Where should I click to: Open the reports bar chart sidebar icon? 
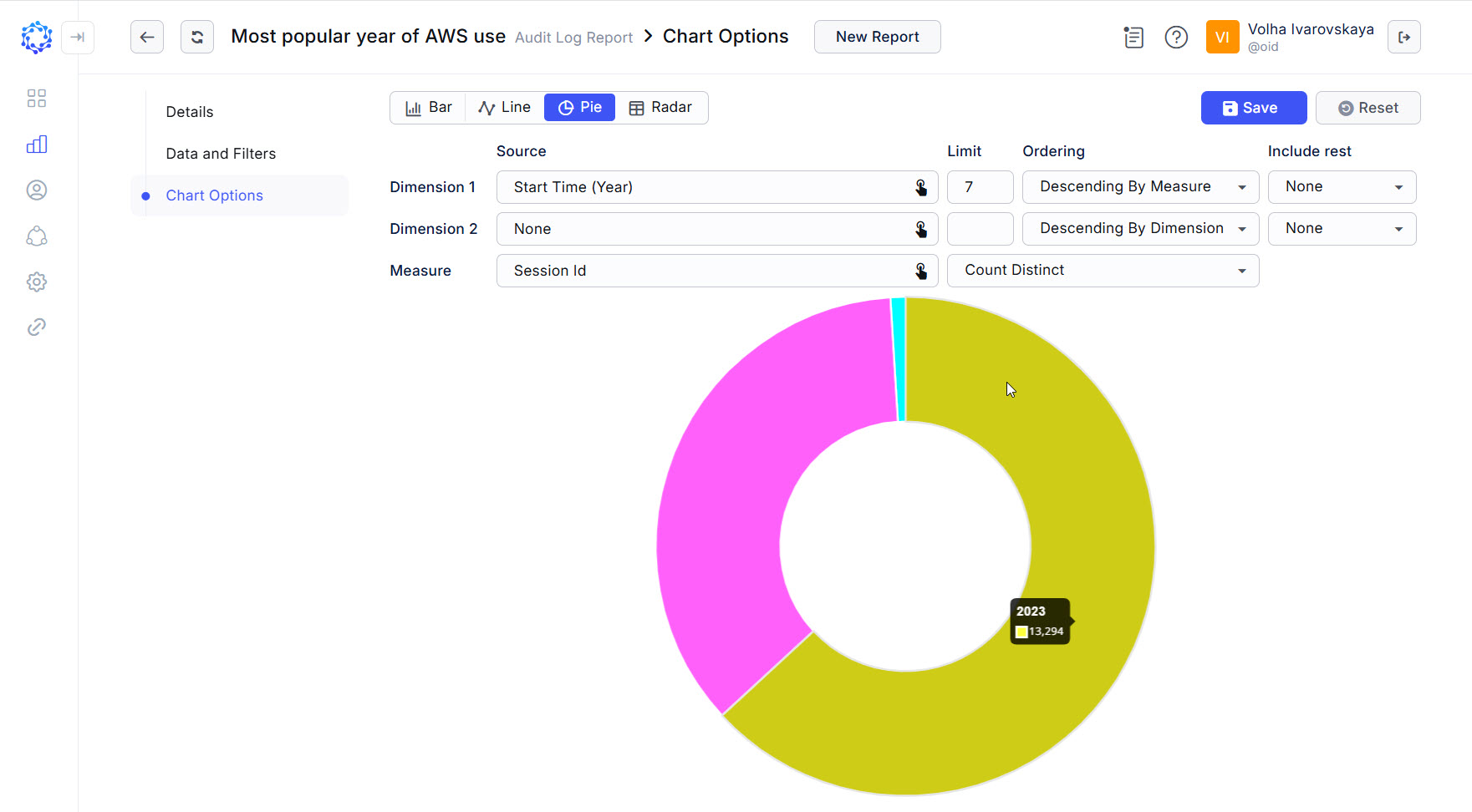37,145
